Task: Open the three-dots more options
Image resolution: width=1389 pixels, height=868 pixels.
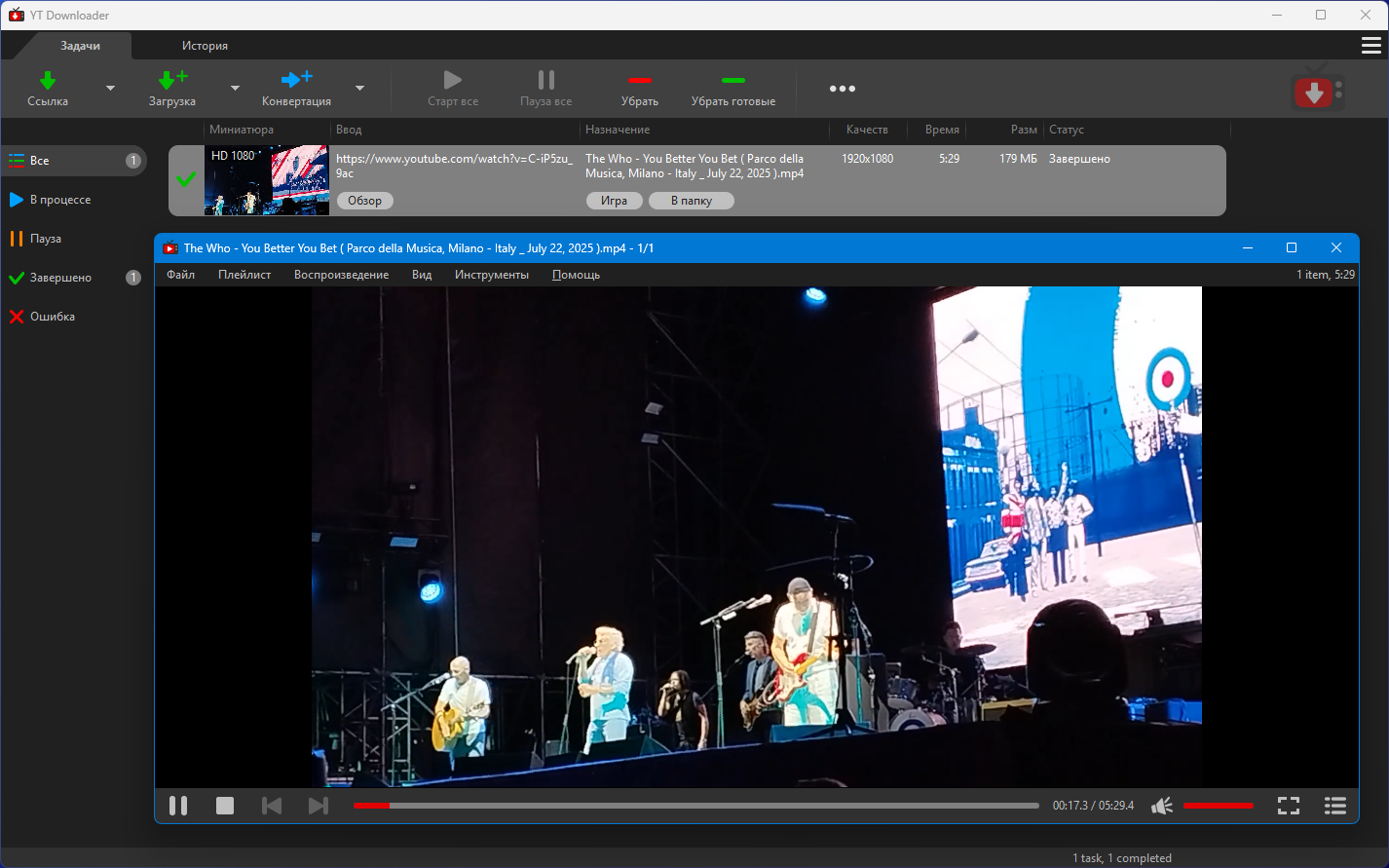Action: click(x=843, y=89)
